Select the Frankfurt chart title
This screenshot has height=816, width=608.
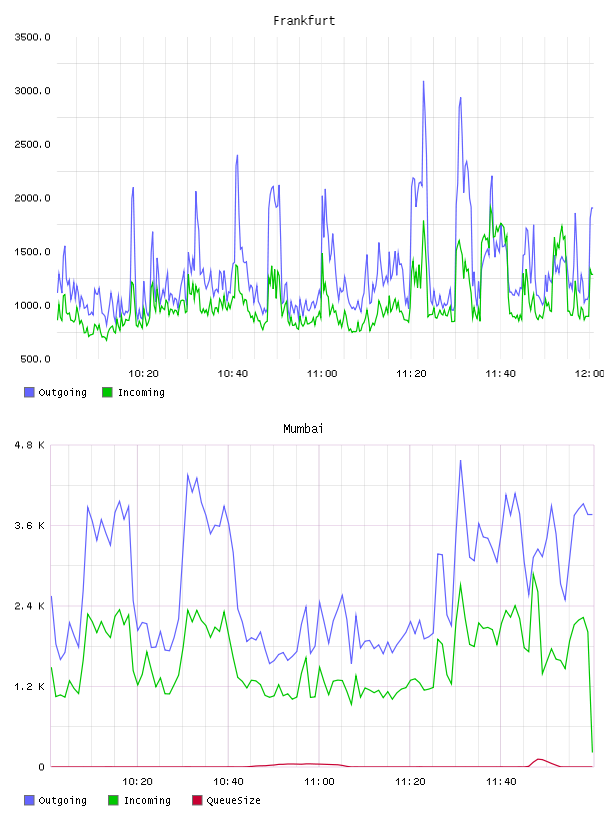tap(304, 21)
